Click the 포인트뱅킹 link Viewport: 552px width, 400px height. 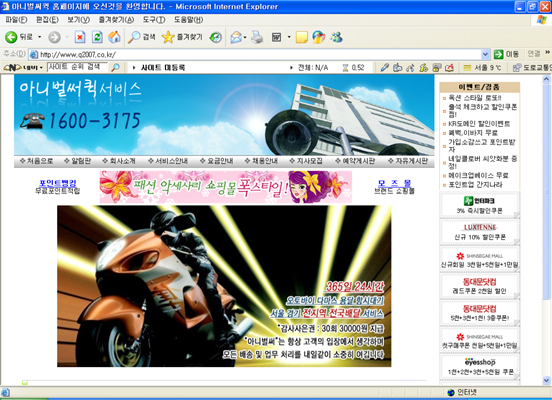tap(57, 183)
